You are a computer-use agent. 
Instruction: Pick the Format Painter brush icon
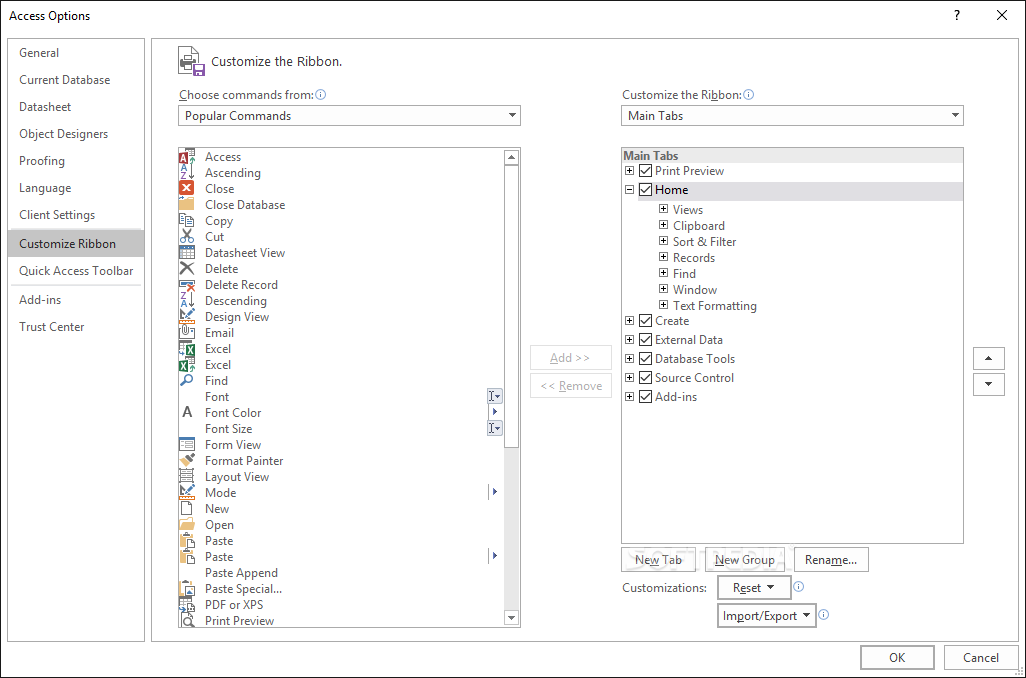click(187, 461)
